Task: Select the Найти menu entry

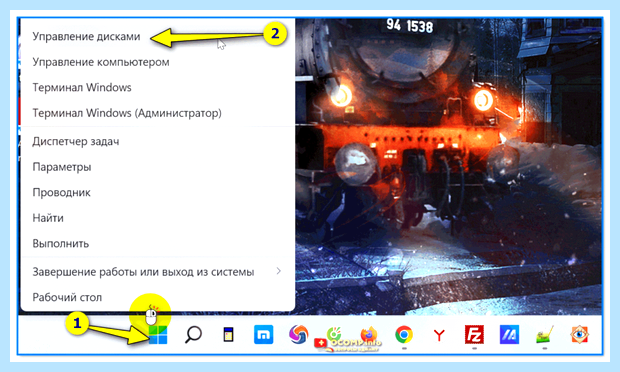Action: tap(48, 218)
